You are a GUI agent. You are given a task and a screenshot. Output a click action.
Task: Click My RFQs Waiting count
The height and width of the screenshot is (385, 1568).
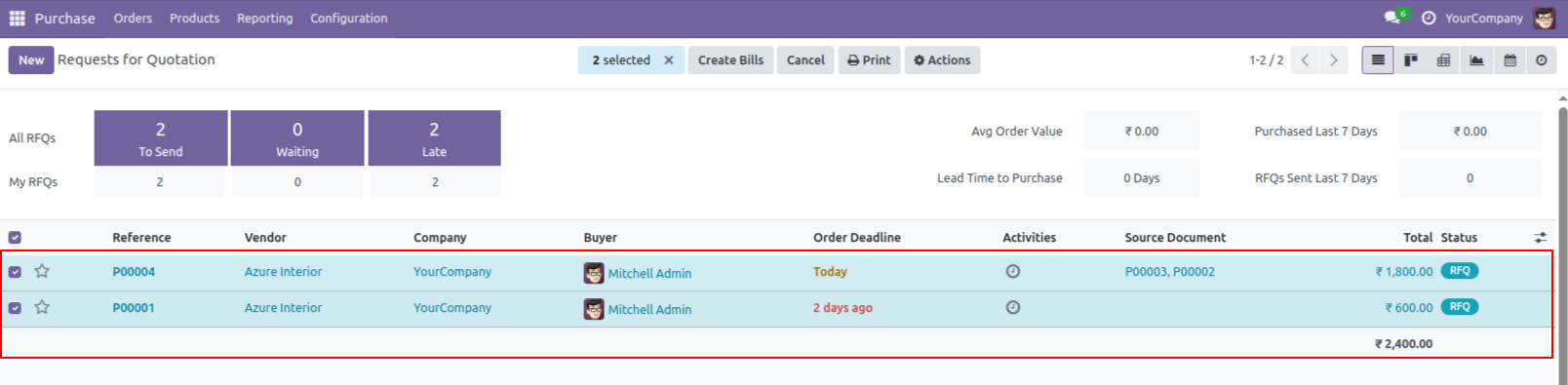(x=297, y=182)
